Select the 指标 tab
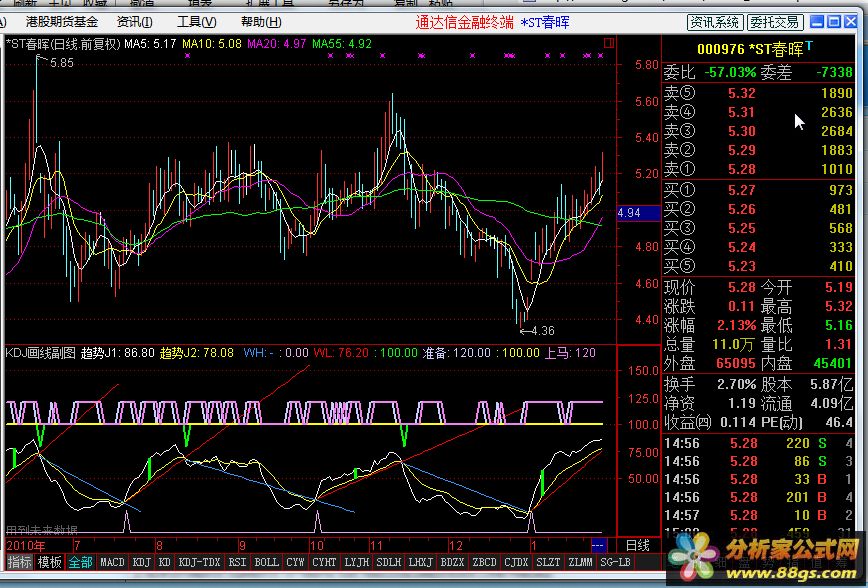This screenshot has width=868, height=588. click(19, 562)
